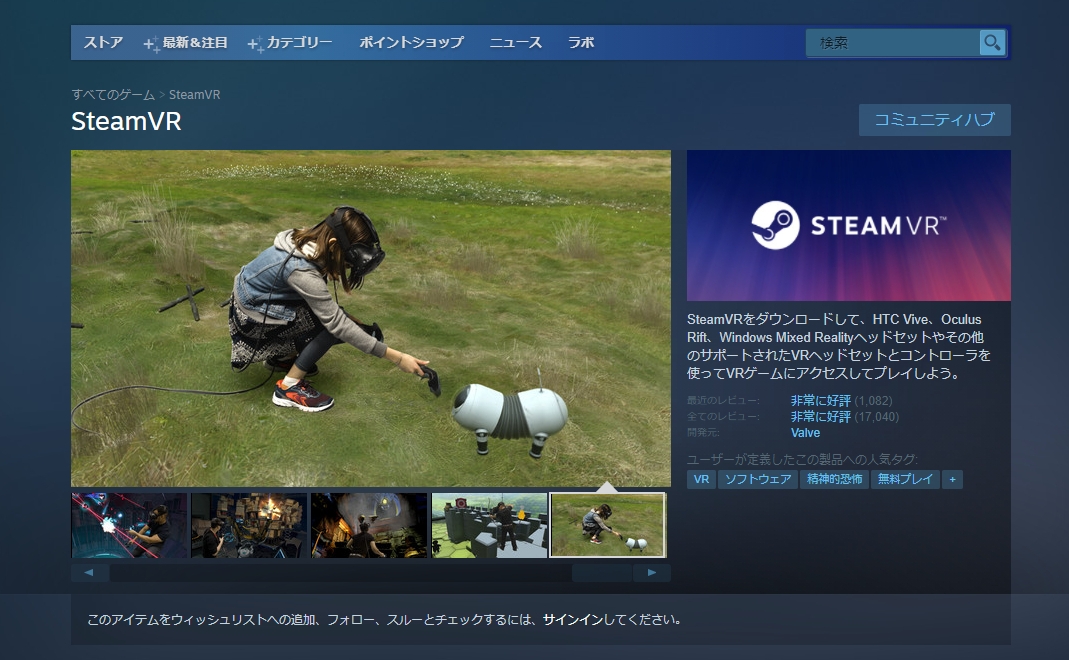This screenshot has height=660, width=1069.
Task: Open the ストア menu
Action: click(103, 42)
